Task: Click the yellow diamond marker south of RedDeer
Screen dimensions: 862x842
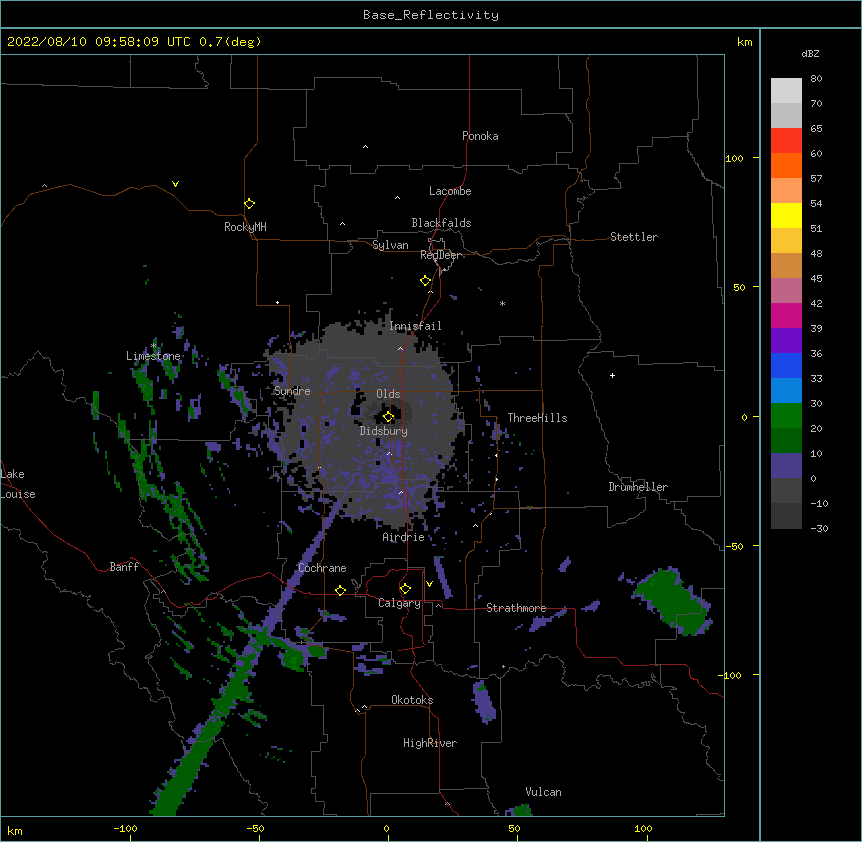Action: click(426, 280)
